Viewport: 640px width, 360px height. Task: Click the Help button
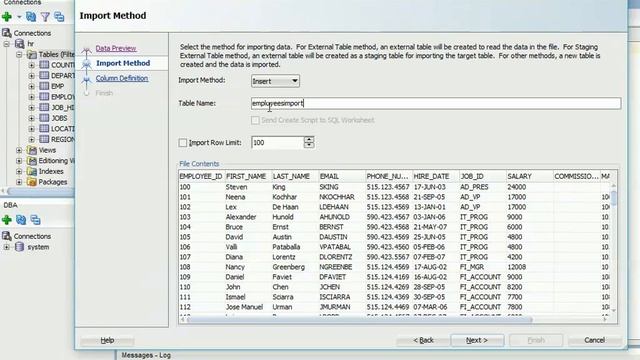click(107, 340)
